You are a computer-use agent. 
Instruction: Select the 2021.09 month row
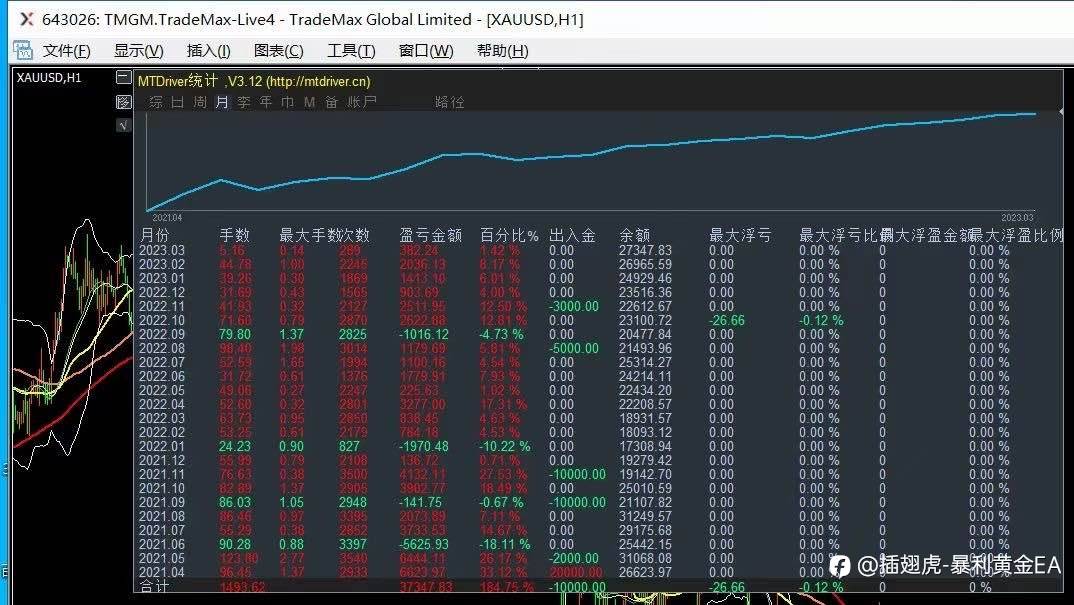pos(600,502)
